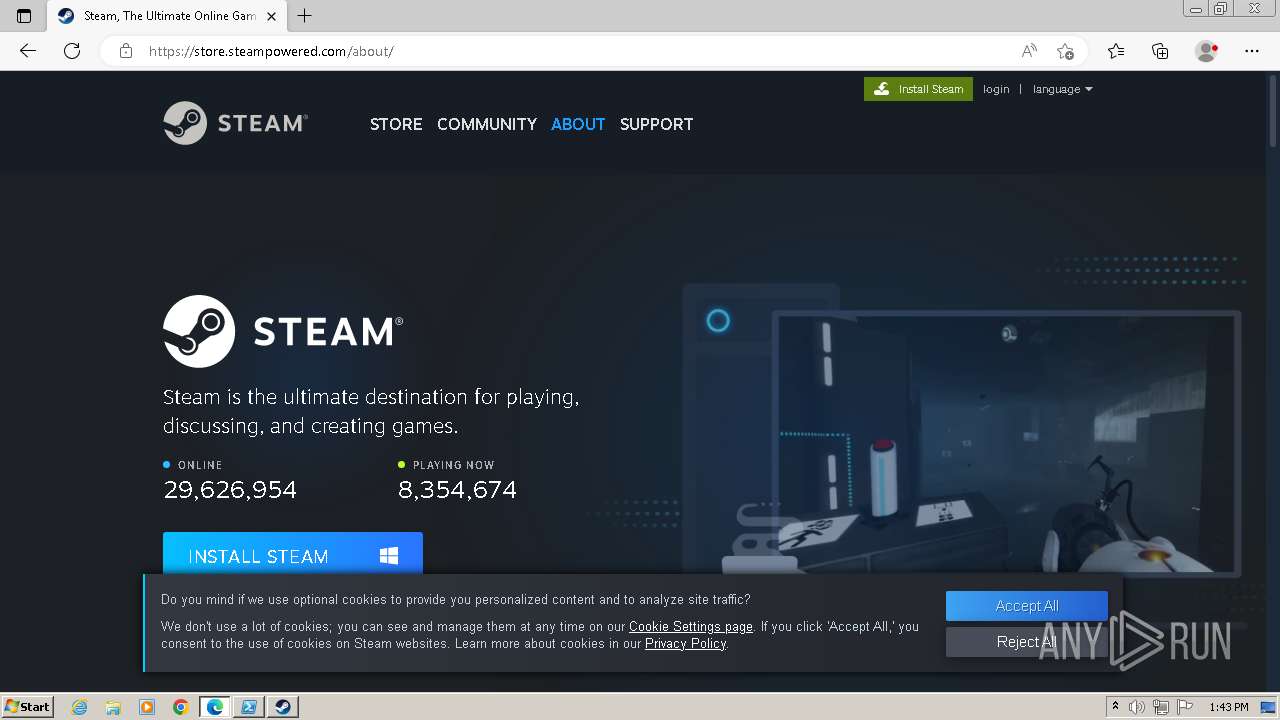Open the Steam taskbar button
The image size is (1280, 720).
tap(283, 707)
